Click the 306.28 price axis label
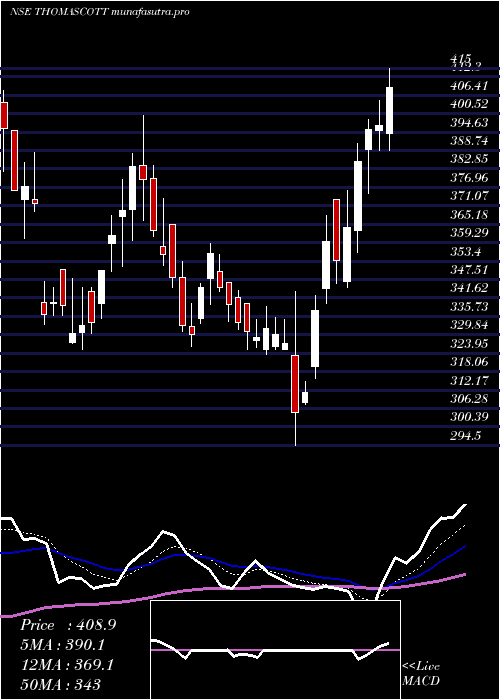The image size is (500, 700). [x=468, y=399]
